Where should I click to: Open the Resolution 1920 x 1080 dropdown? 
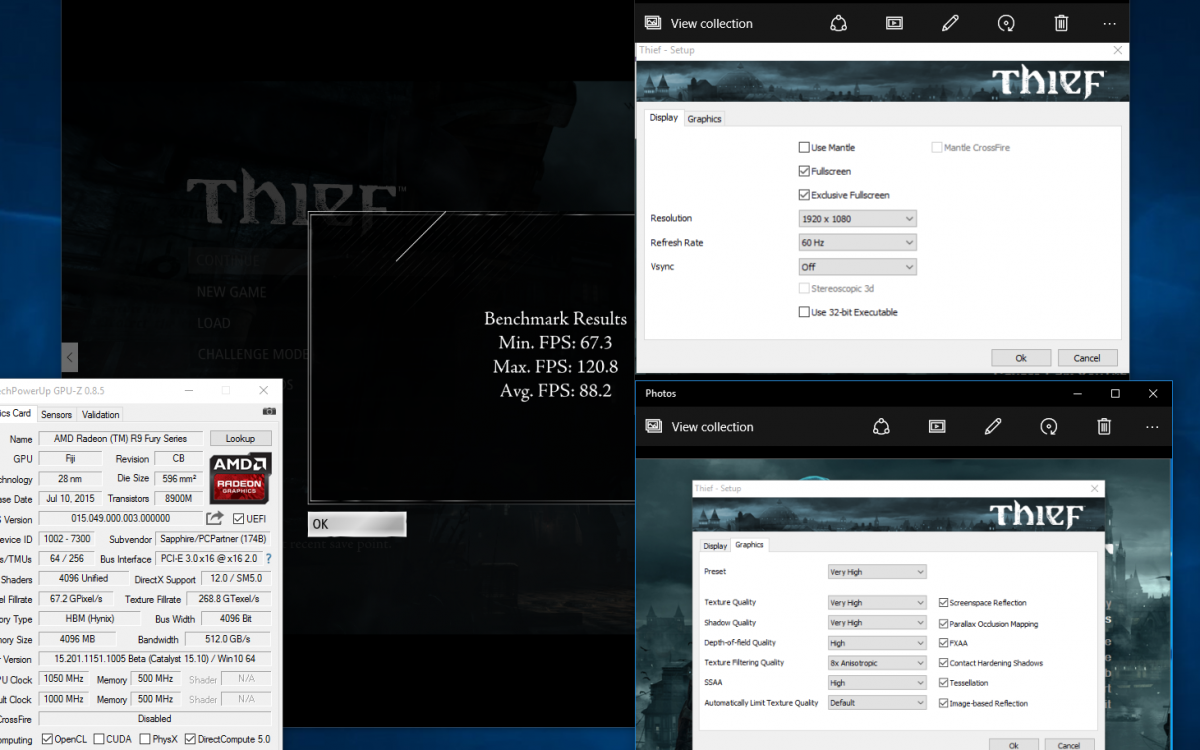(x=857, y=218)
